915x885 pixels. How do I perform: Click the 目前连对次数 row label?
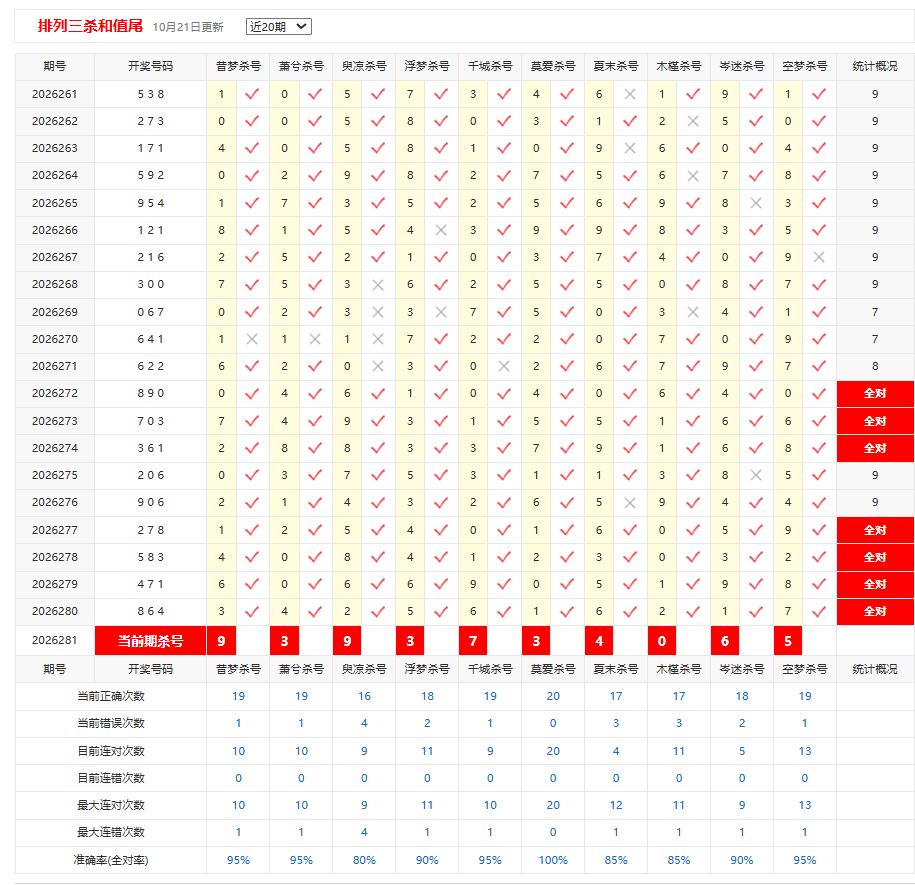[x=111, y=751]
